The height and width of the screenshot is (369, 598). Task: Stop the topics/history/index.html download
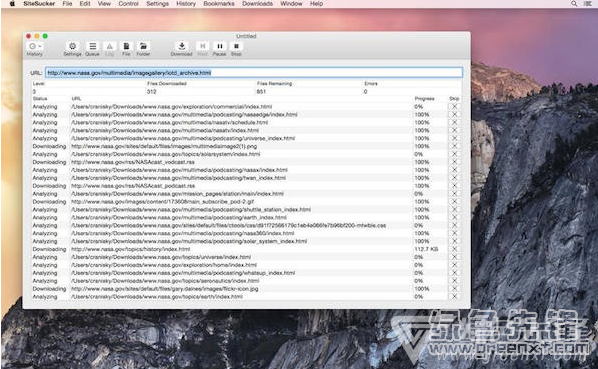(x=454, y=249)
